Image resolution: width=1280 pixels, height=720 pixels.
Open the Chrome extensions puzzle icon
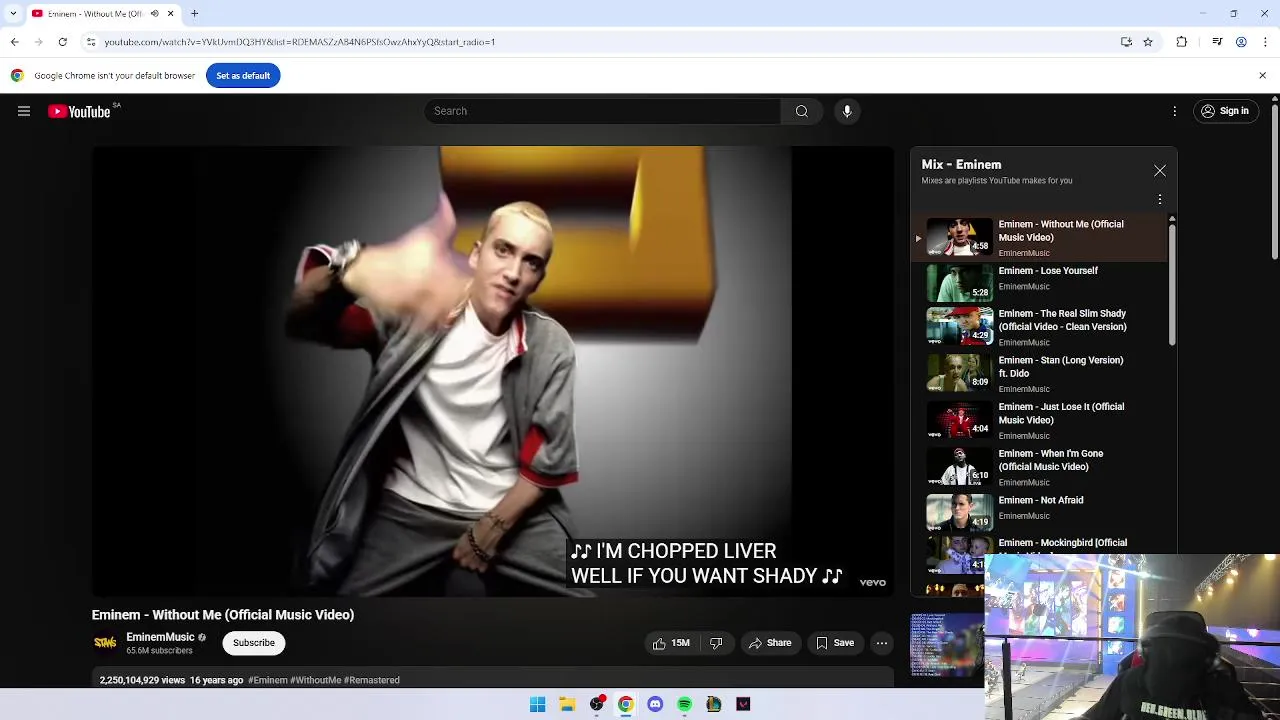1182,42
